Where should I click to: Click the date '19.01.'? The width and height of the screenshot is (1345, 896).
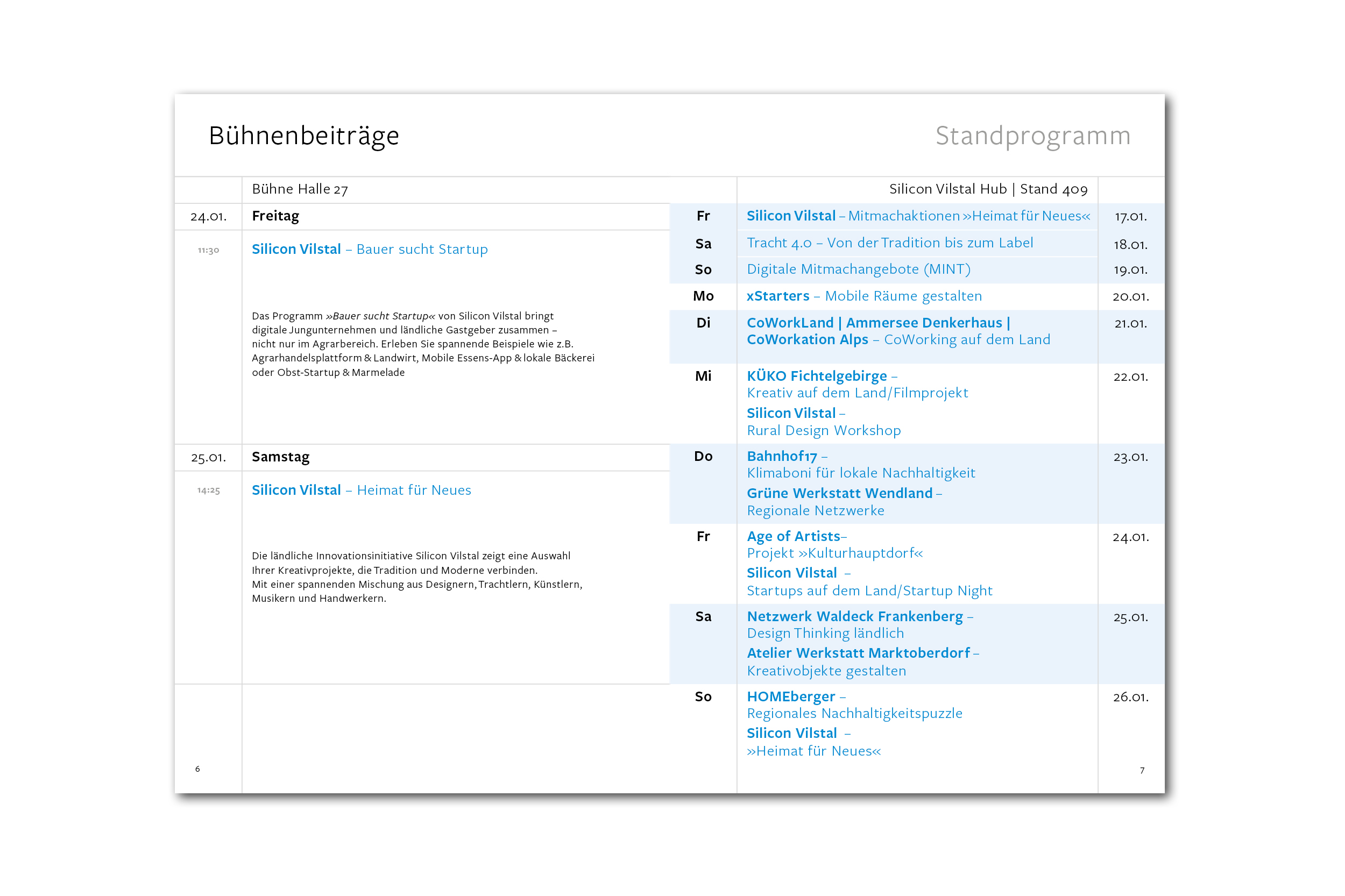tap(1131, 270)
